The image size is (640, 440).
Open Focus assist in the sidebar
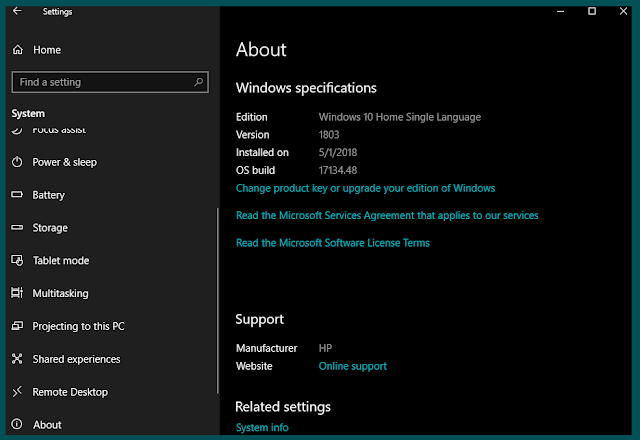(x=59, y=130)
